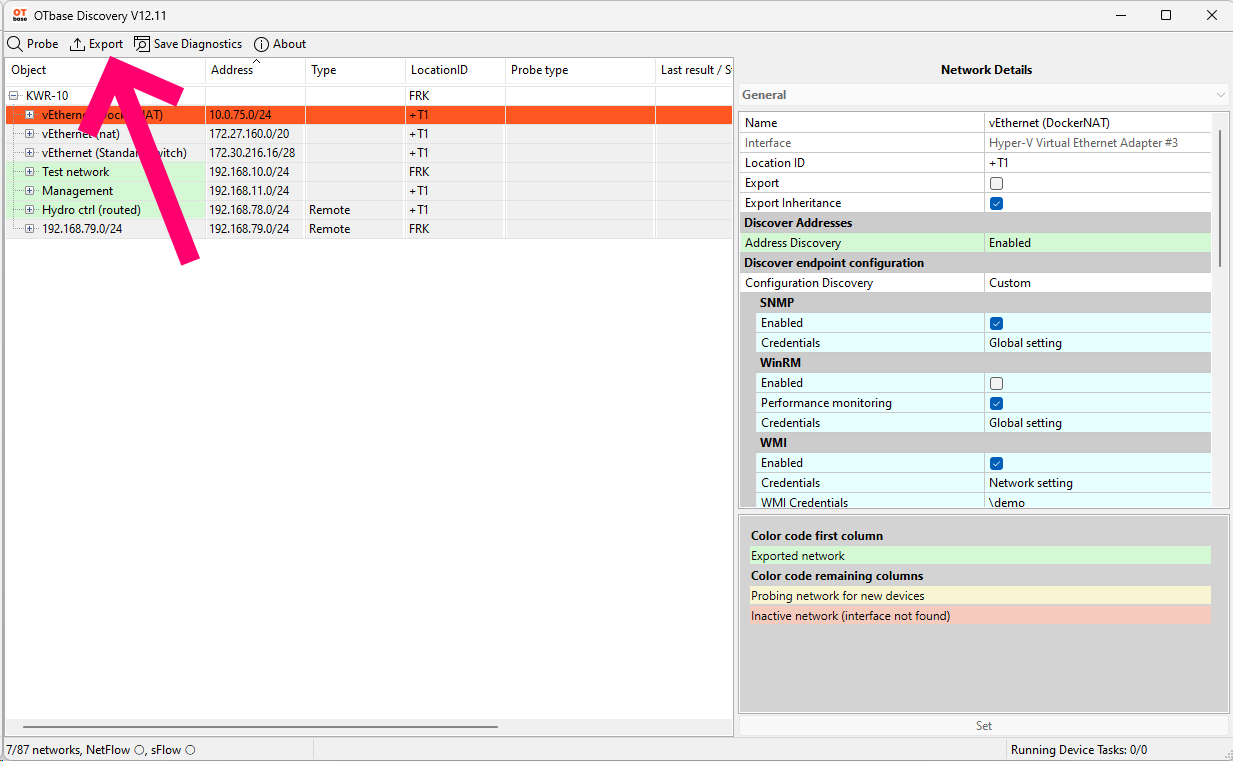1233x761 pixels.
Task: Click the address 192.168.10.0/24
Action: 249,172
